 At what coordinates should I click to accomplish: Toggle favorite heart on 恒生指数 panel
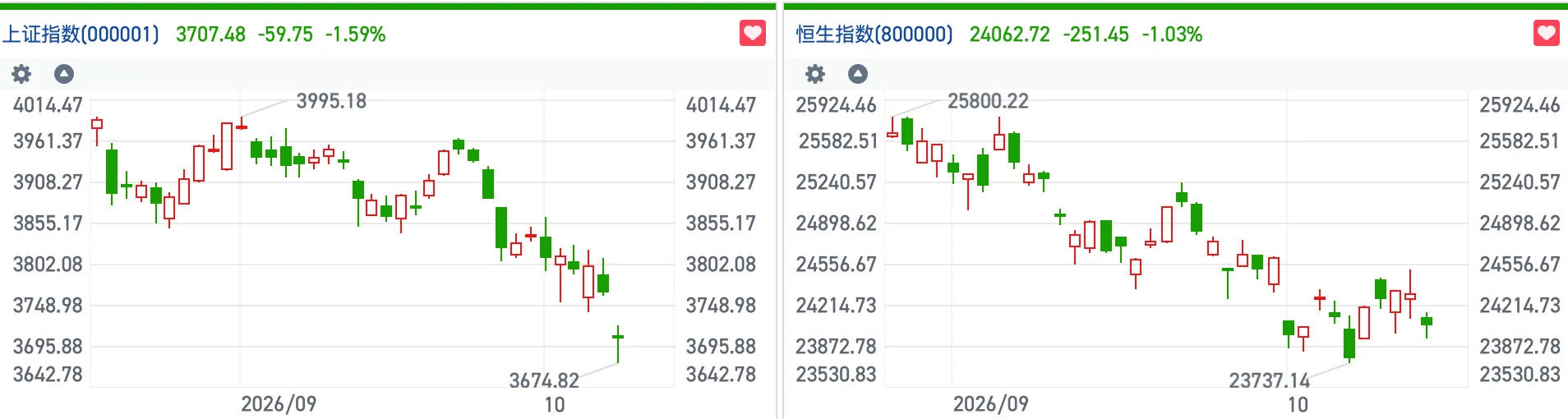(x=1547, y=34)
